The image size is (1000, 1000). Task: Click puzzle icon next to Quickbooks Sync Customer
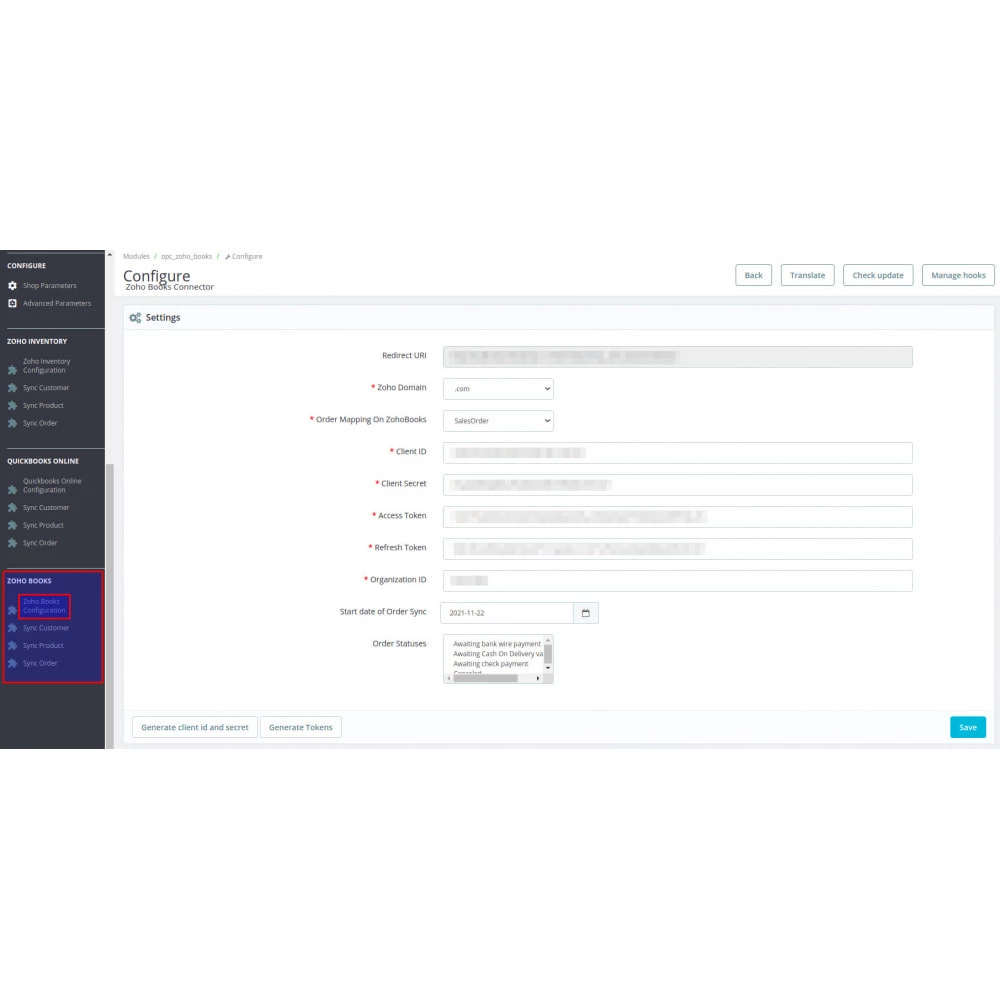pyautogui.click(x=12, y=508)
